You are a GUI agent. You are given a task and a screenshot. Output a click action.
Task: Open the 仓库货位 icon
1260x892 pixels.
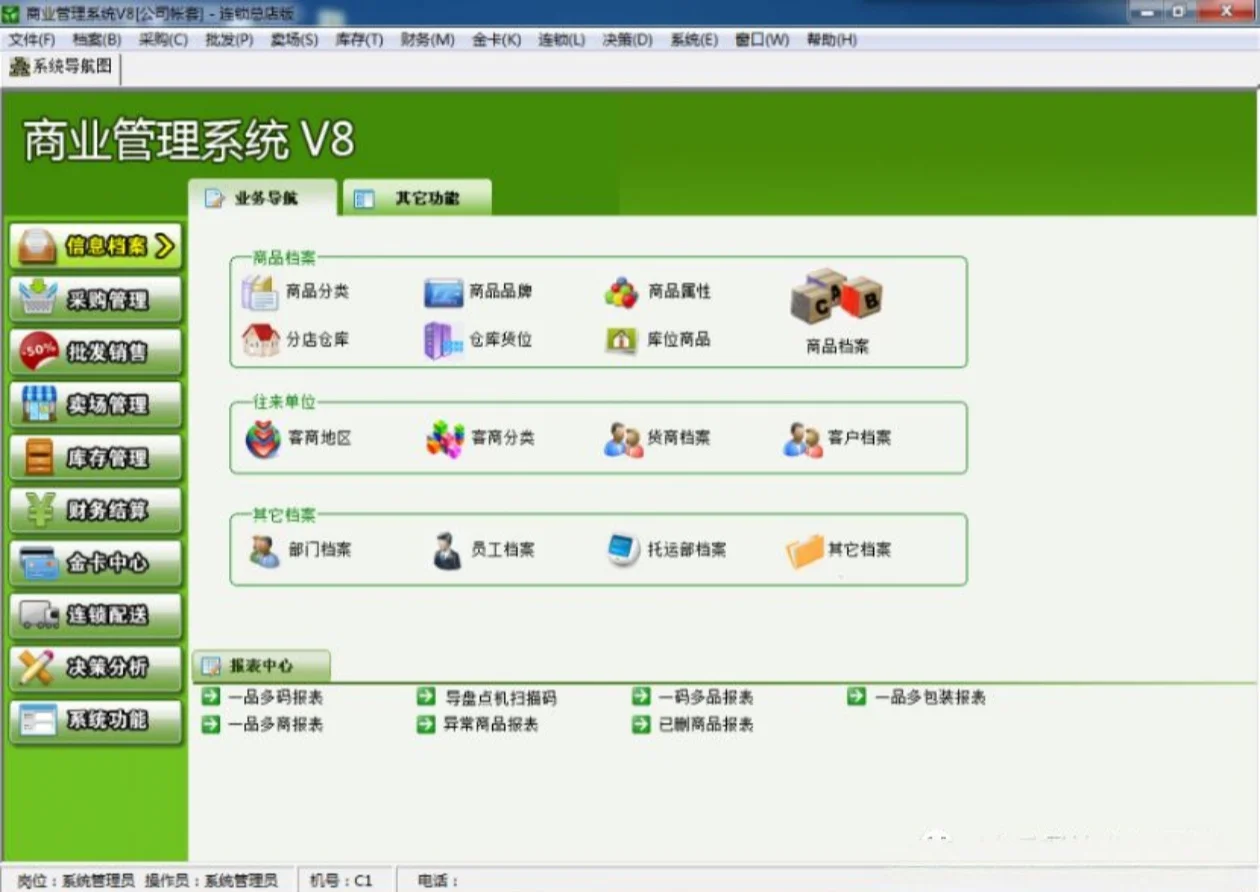click(x=444, y=340)
